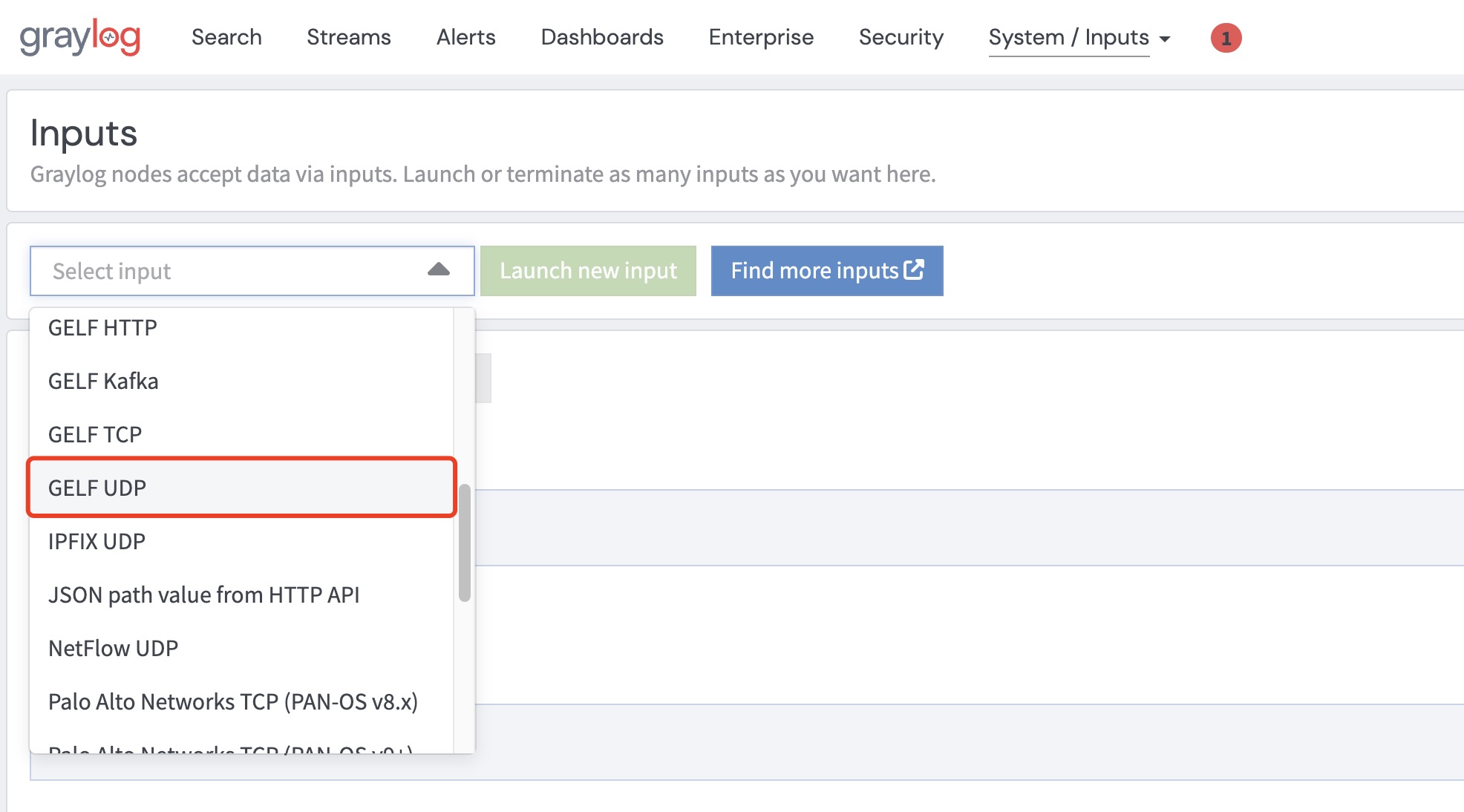This screenshot has height=812, width=1464.
Task: Open the Enterprise menu item
Action: click(x=761, y=37)
